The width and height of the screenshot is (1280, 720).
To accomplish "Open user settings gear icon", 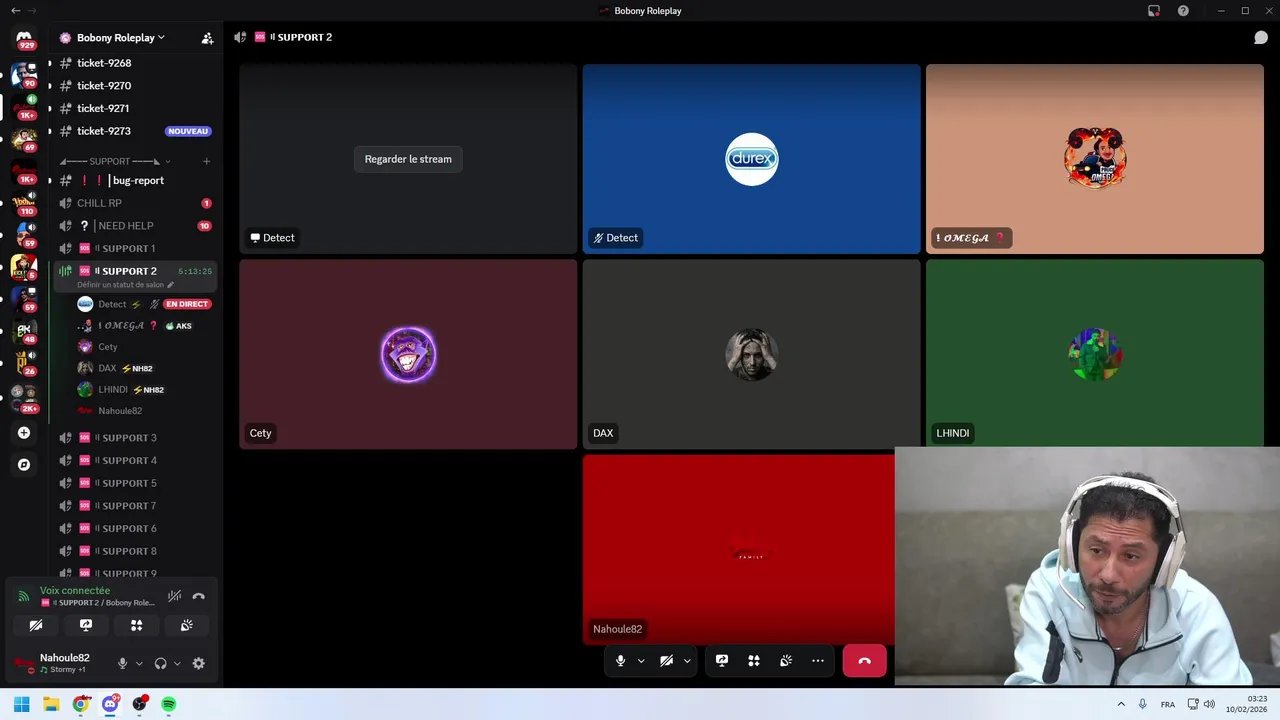I will click(x=198, y=663).
